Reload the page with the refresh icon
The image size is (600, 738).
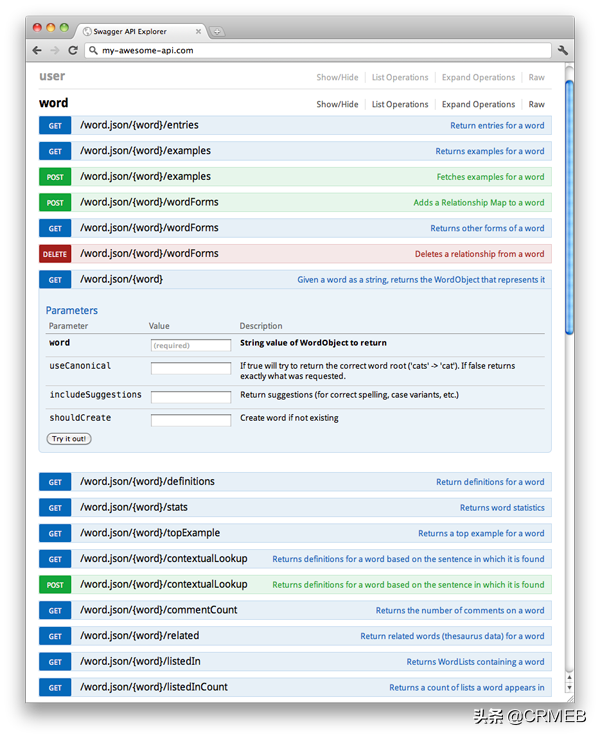tap(73, 50)
